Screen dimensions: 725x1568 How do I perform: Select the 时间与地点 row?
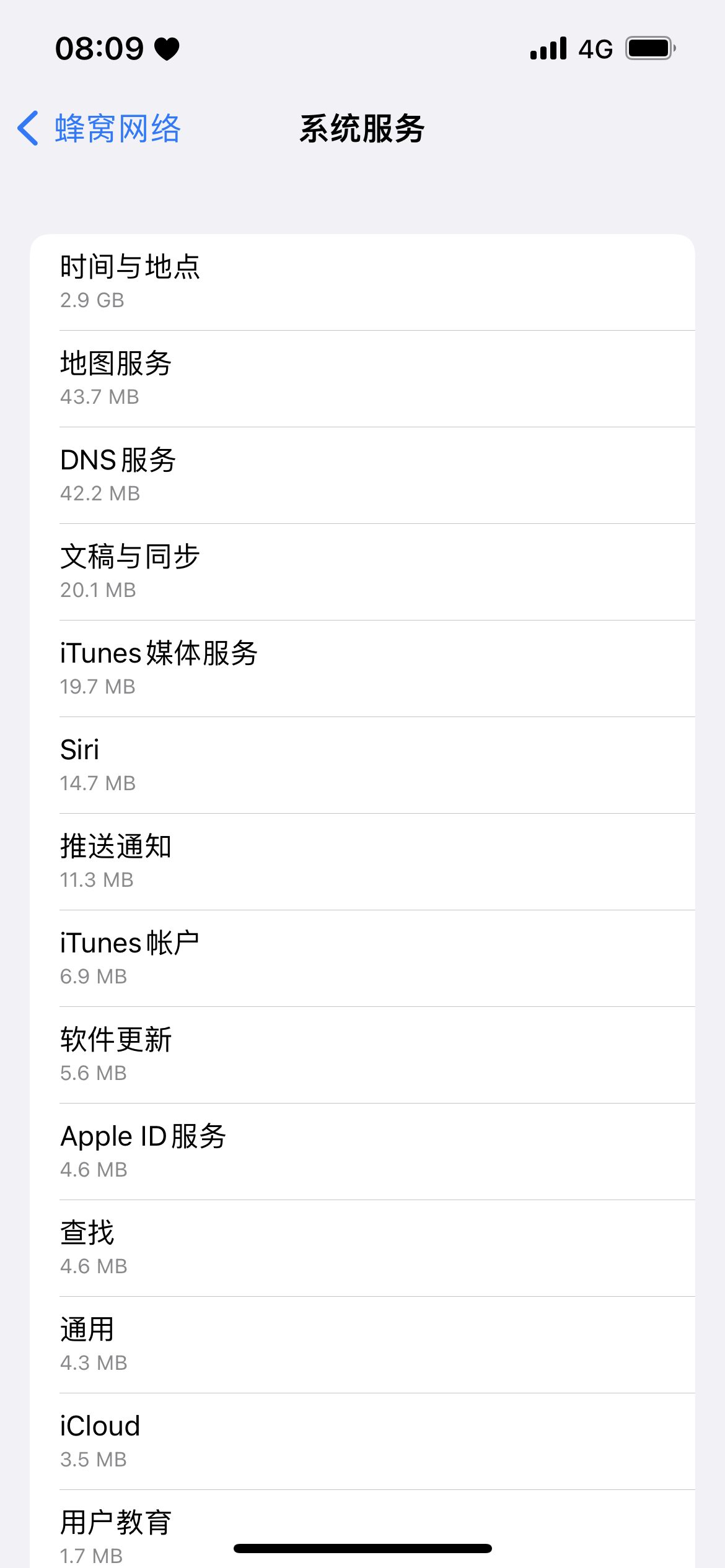(362, 282)
